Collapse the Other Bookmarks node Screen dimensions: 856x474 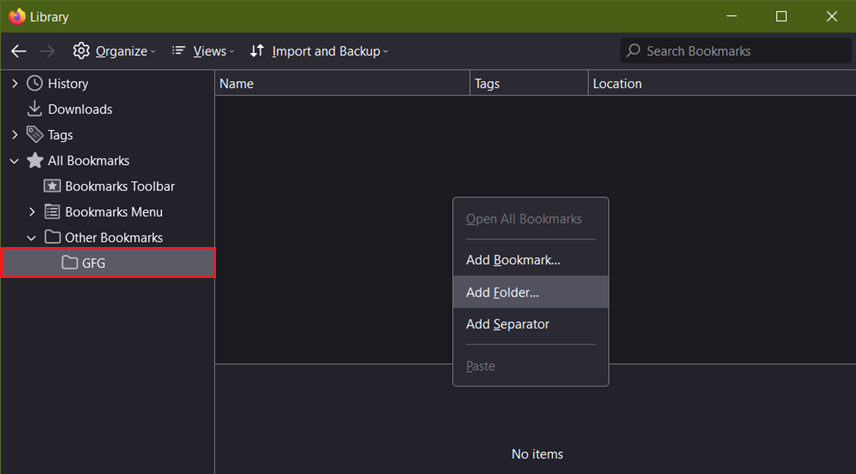(x=32, y=238)
